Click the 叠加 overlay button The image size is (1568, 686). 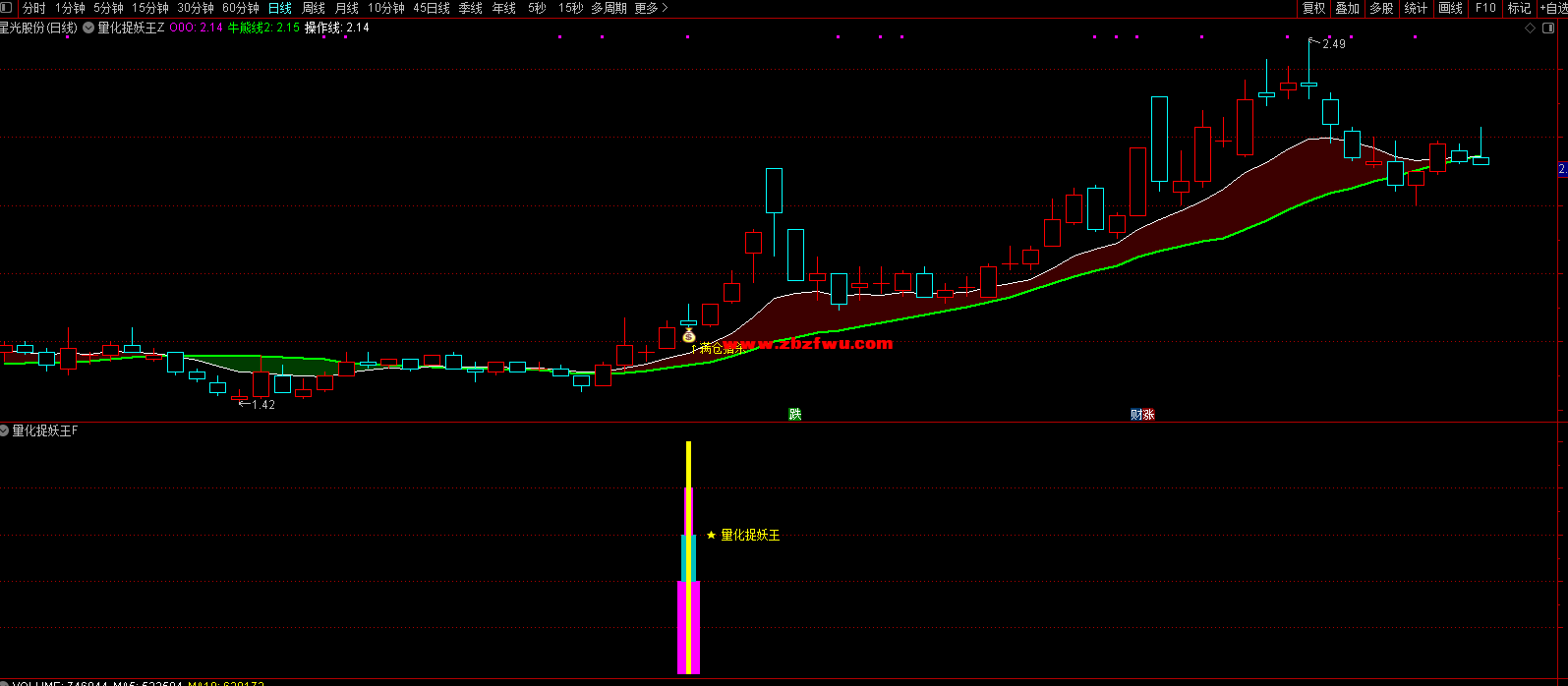tap(1347, 8)
